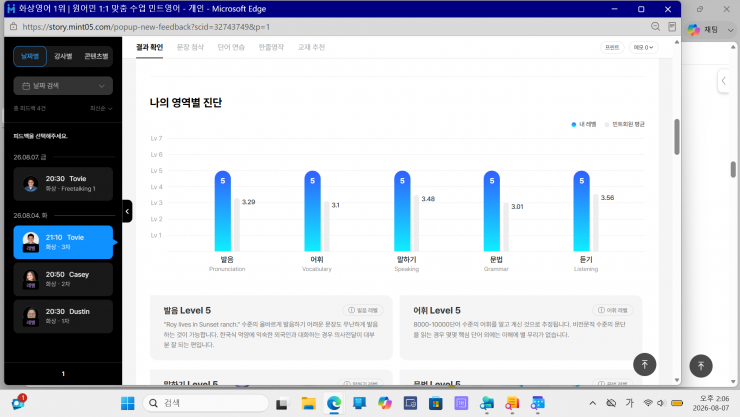This screenshot has width=740, height=417.
Task: Click the feedback page vertical scrollbar thumb
Action: click(677, 136)
